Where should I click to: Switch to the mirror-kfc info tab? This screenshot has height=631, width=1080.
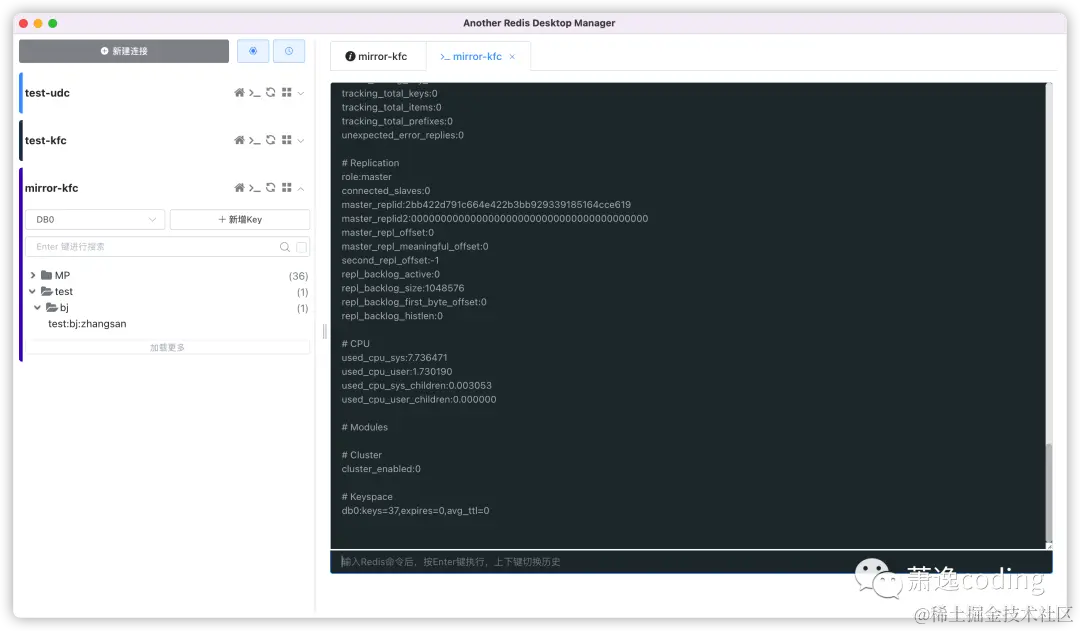376,56
